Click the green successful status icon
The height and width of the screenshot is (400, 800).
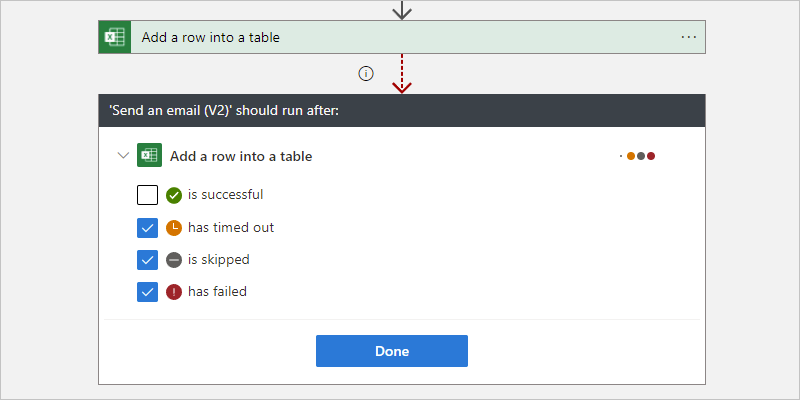pyautogui.click(x=174, y=195)
